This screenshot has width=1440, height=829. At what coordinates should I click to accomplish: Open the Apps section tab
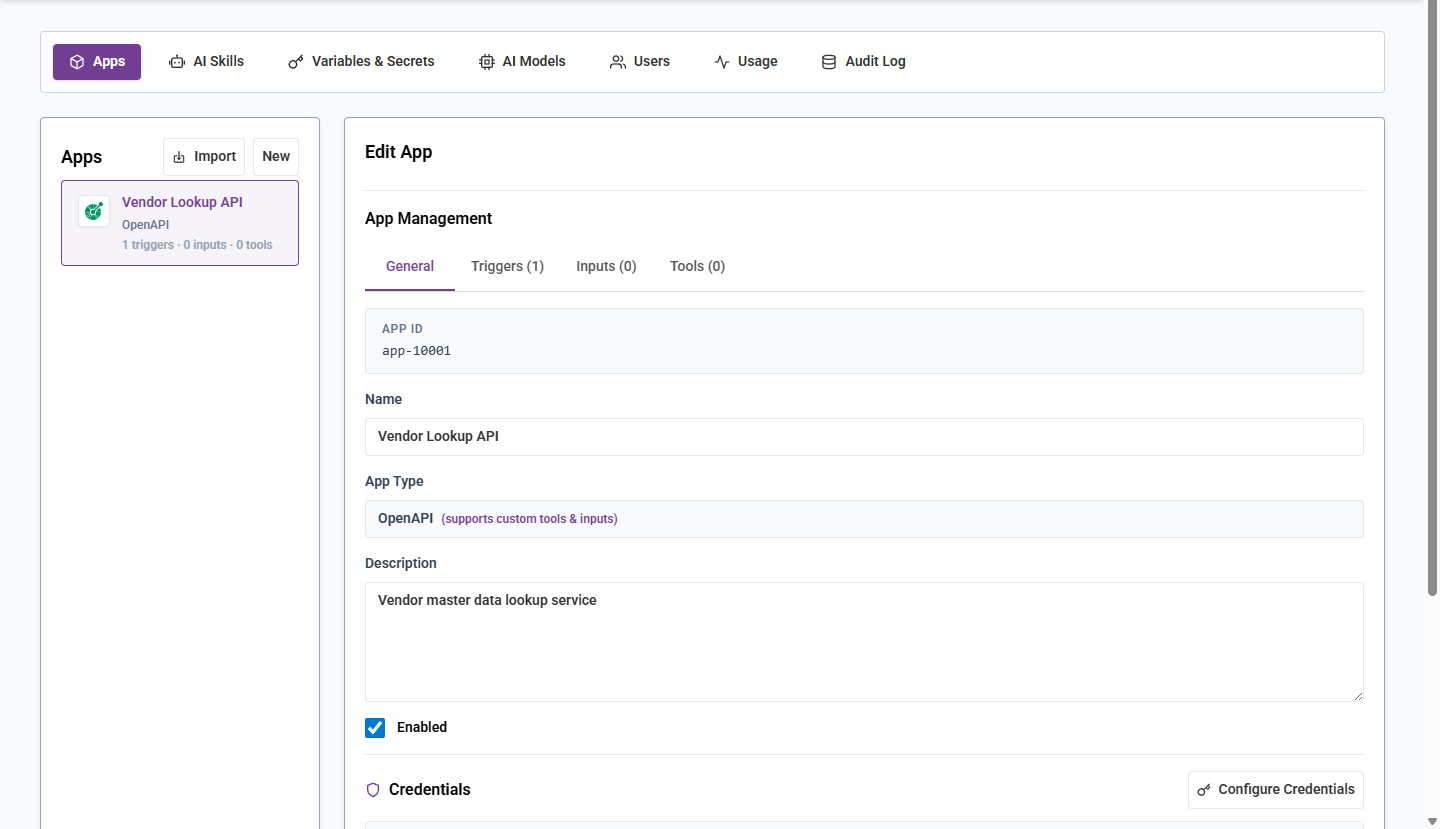click(x=97, y=62)
